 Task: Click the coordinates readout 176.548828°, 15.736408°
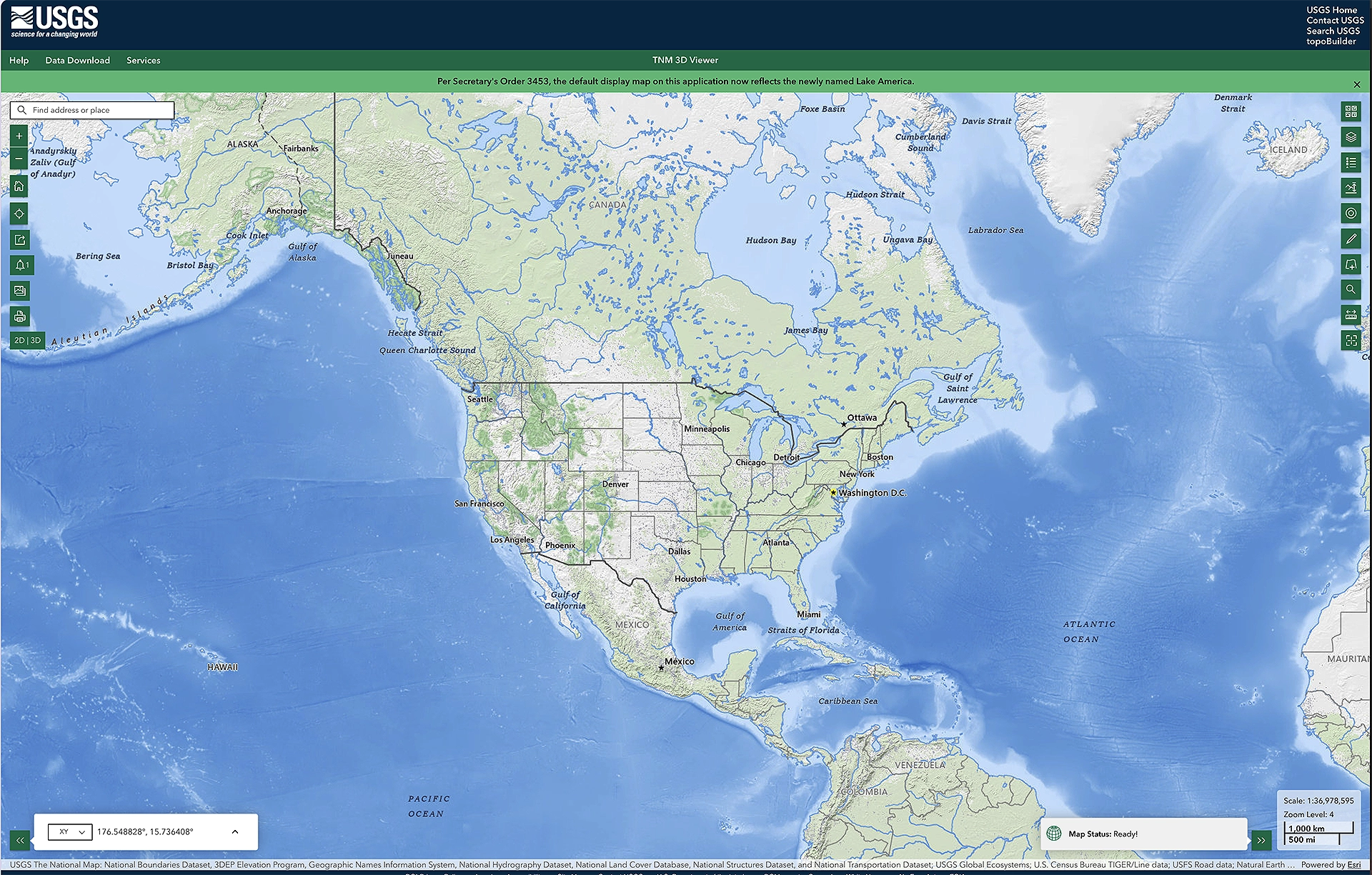pos(145,831)
